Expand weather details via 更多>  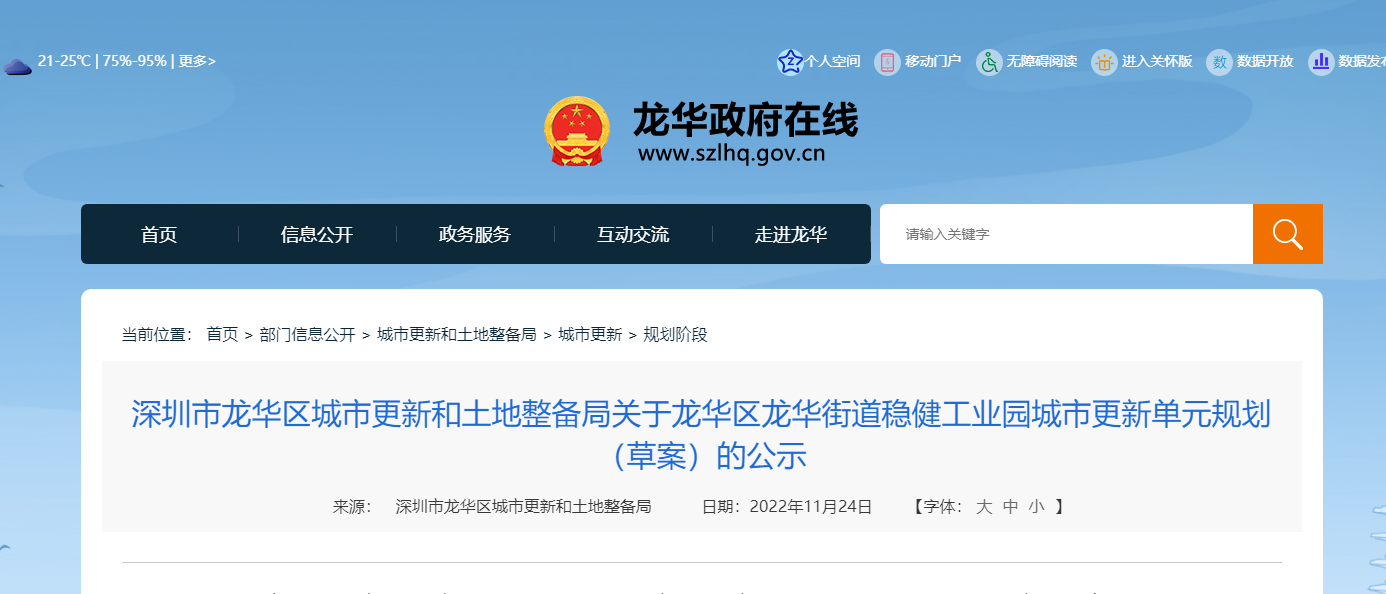point(197,61)
